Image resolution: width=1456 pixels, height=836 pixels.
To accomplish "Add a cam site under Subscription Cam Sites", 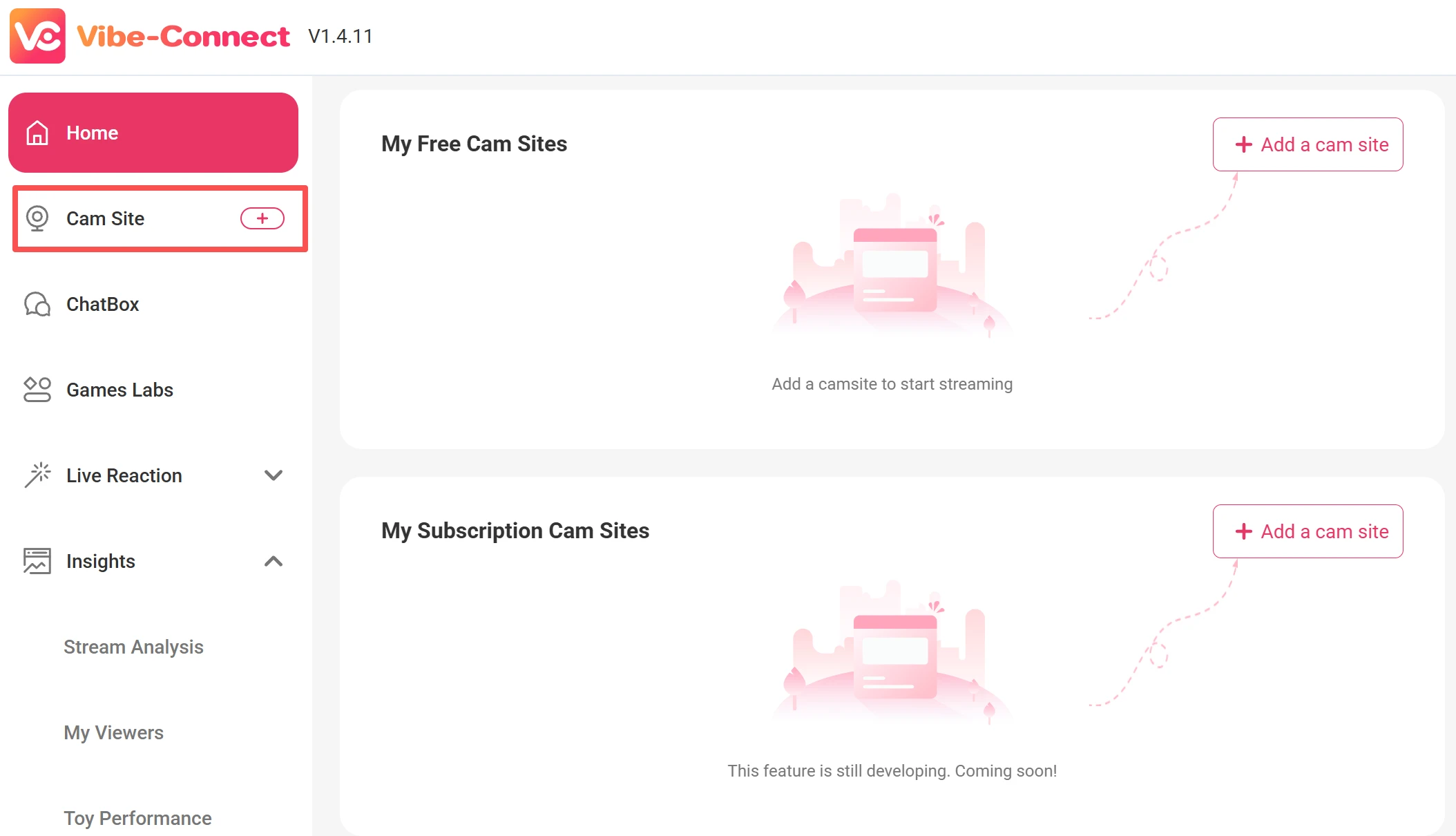I will tap(1307, 531).
